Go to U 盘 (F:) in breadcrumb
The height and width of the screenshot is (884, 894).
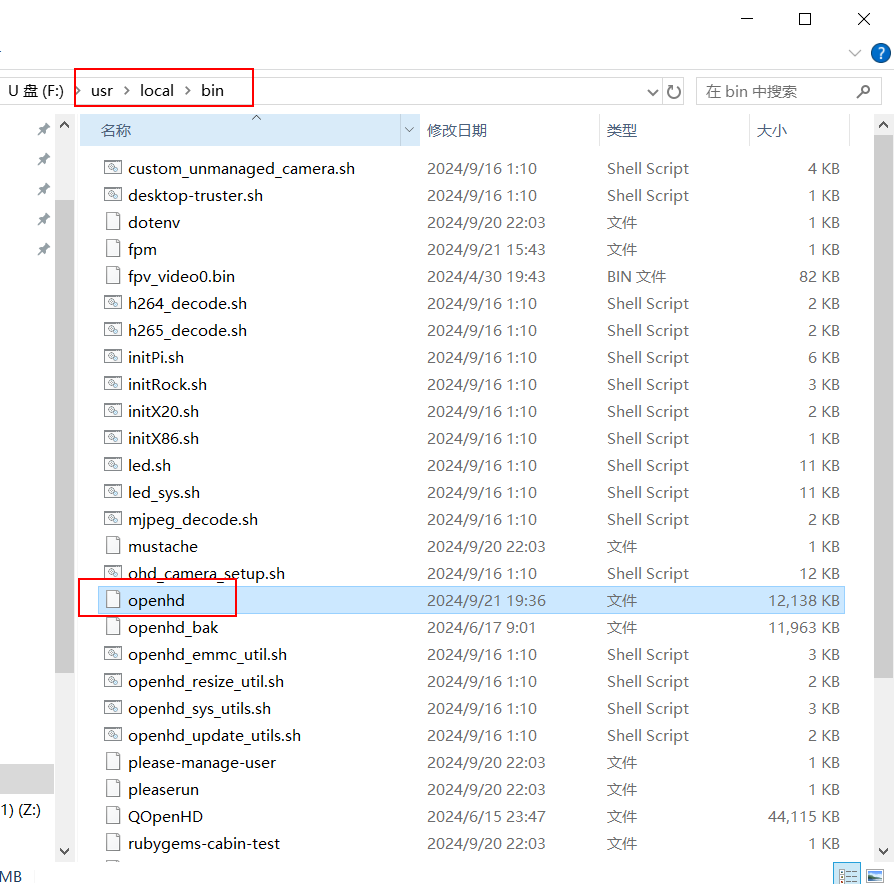click(36, 91)
